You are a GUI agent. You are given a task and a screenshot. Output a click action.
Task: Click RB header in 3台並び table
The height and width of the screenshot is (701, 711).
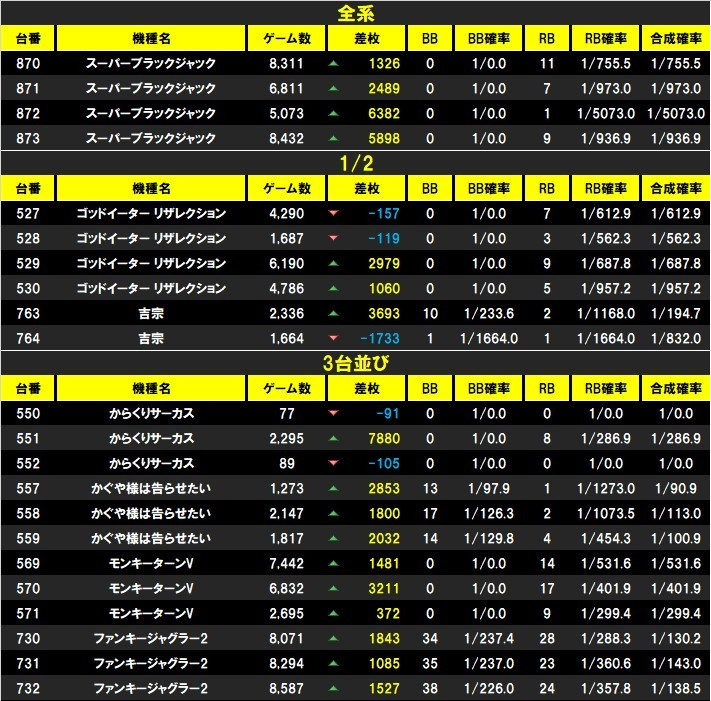(546, 388)
